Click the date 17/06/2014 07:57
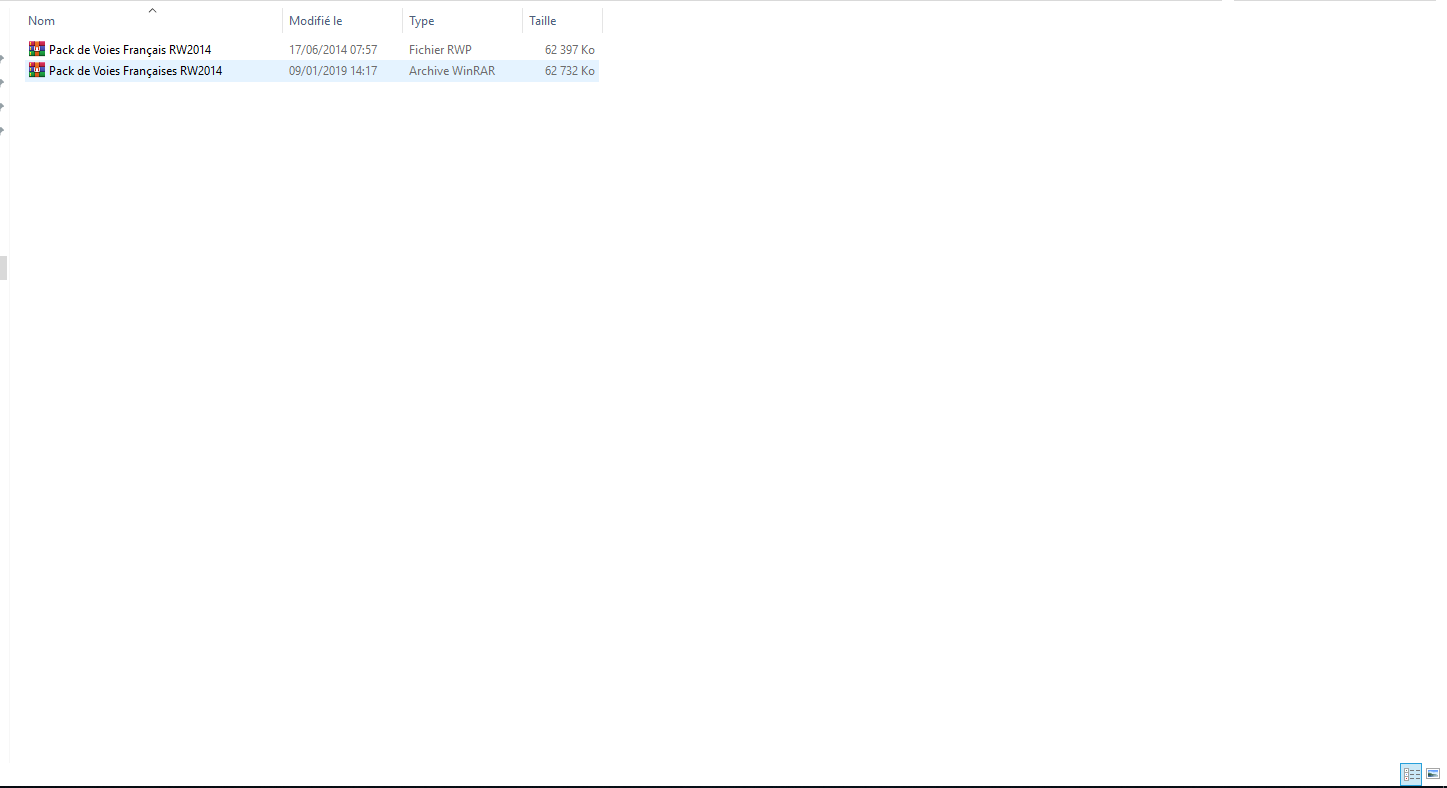This screenshot has width=1447, height=788. tap(333, 50)
